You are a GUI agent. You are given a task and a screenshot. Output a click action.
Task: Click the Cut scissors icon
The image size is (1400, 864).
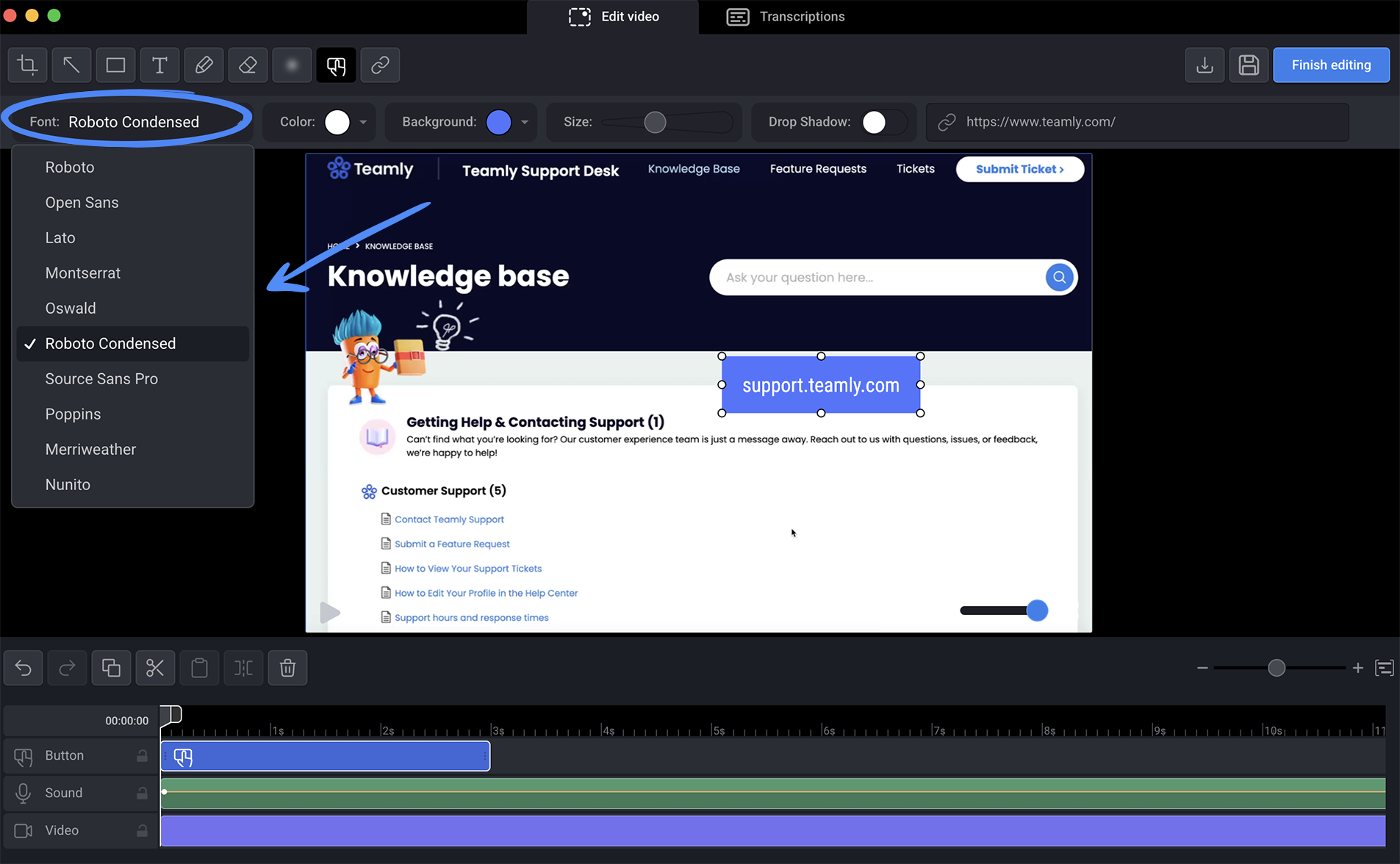(155, 668)
